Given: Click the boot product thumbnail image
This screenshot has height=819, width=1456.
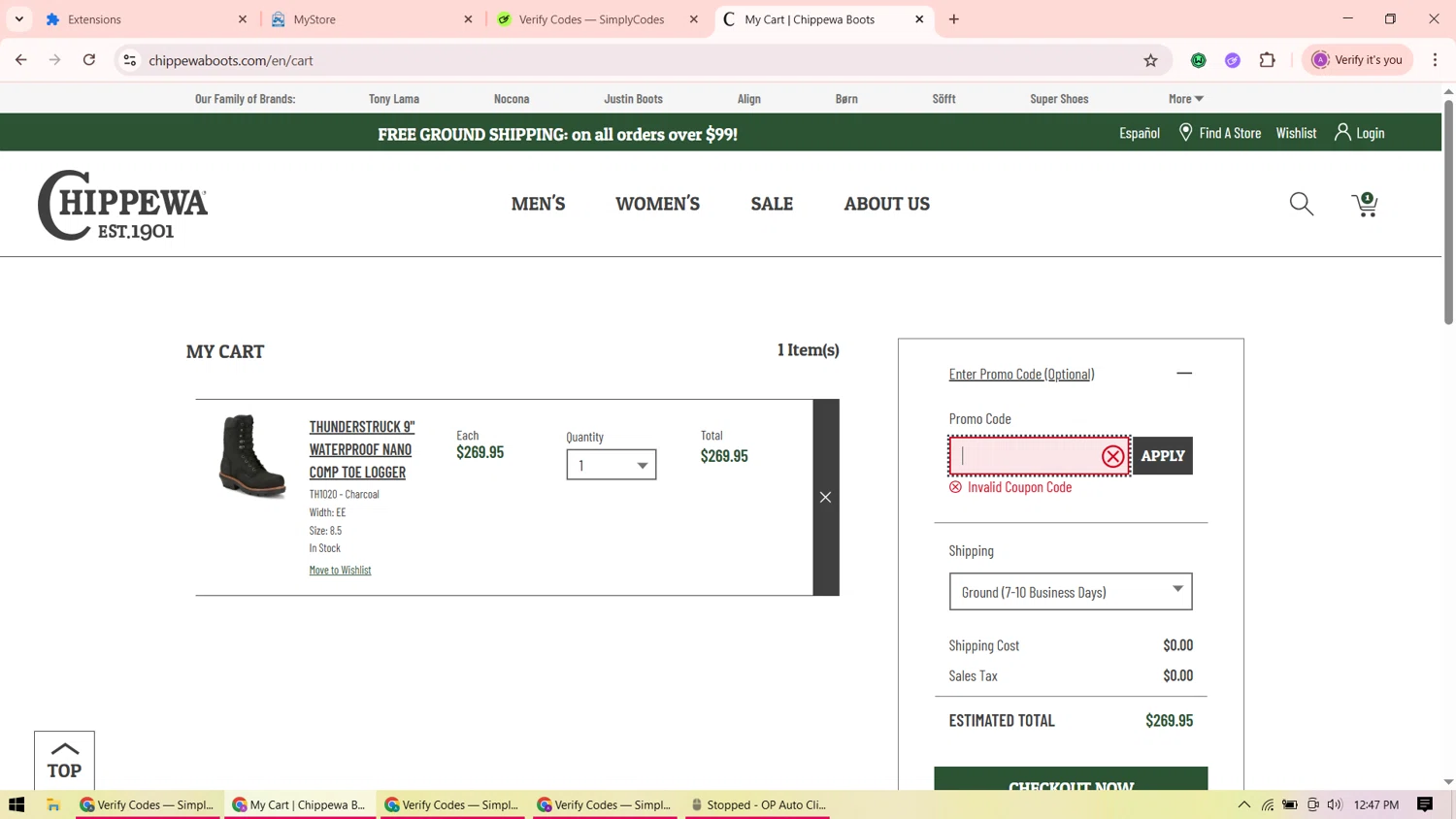Looking at the screenshot, I should (252, 456).
